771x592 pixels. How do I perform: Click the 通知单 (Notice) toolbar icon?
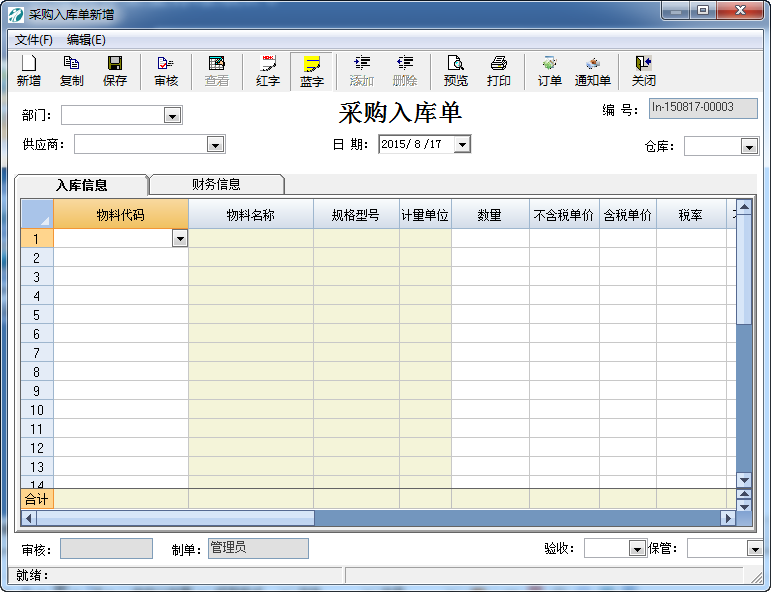click(593, 71)
